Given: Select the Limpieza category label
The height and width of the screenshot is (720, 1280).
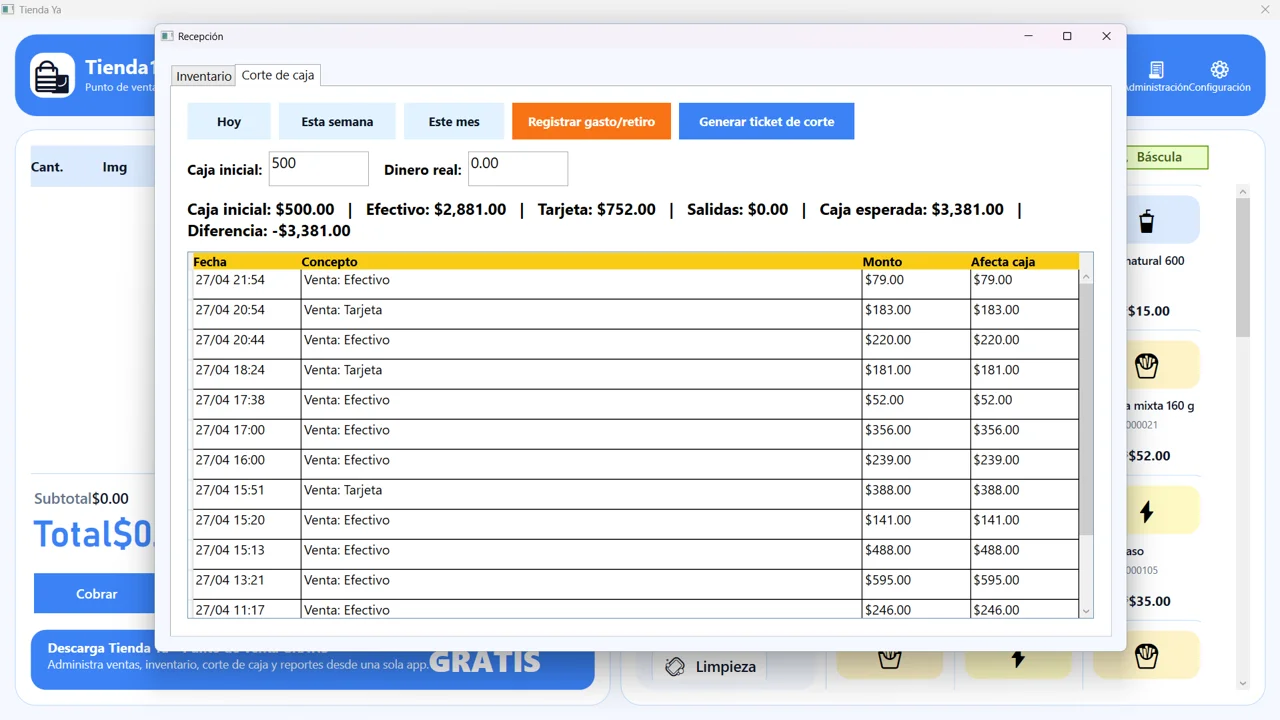Looking at the screenshot, I should tap(726, 667).
